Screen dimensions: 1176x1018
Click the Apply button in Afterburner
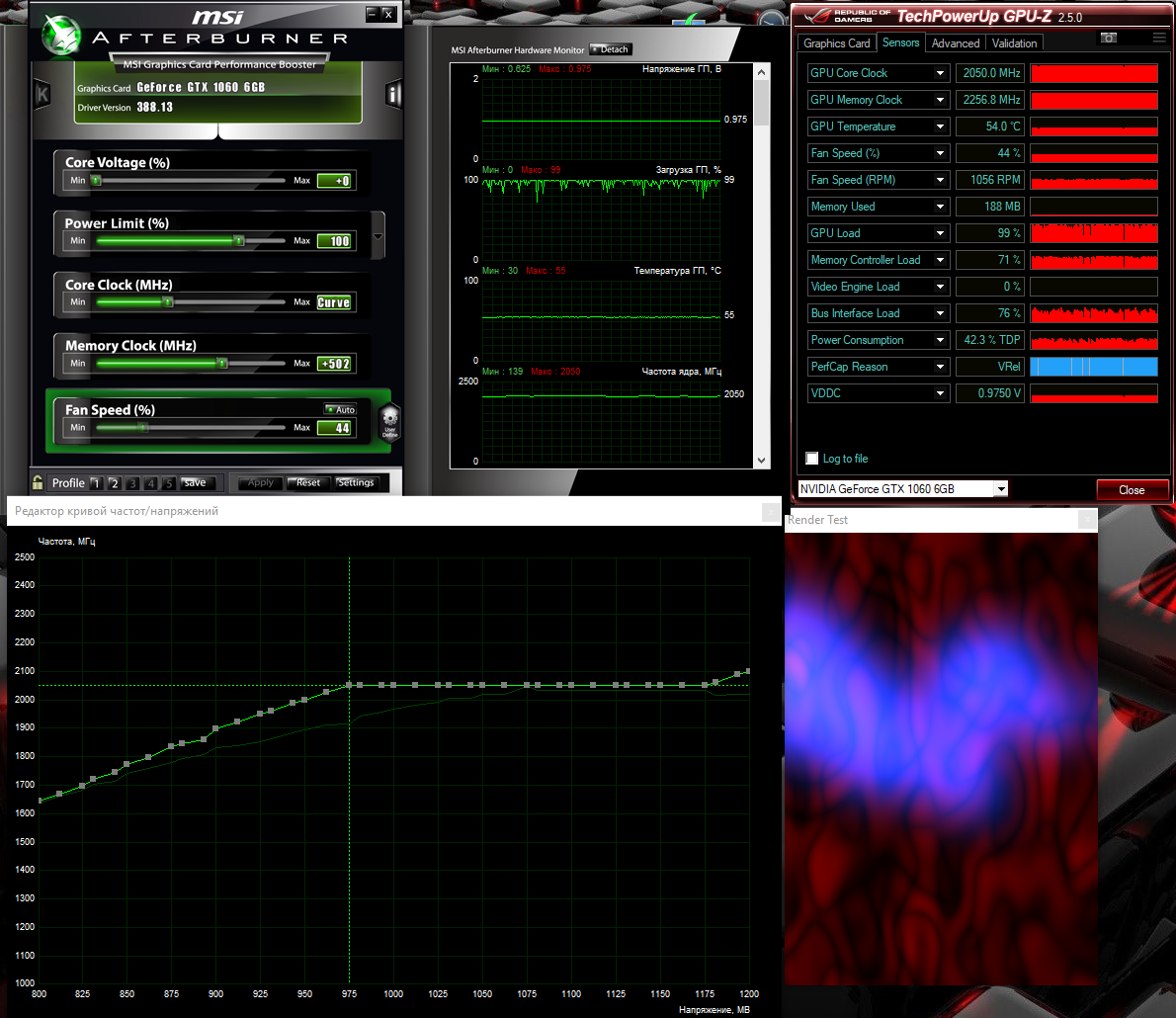(260, 483)
